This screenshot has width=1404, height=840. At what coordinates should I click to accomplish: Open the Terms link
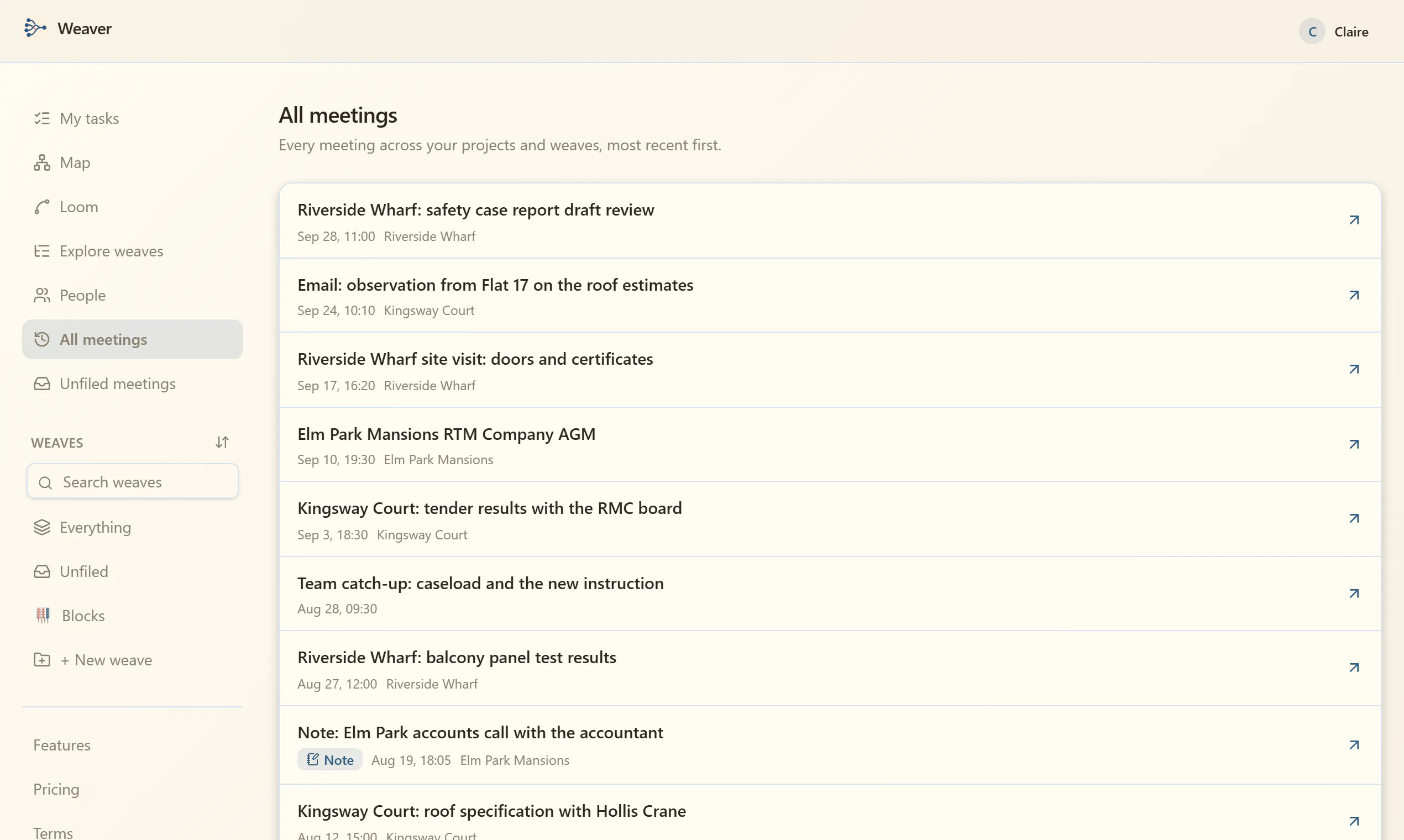tap(53, 833)
